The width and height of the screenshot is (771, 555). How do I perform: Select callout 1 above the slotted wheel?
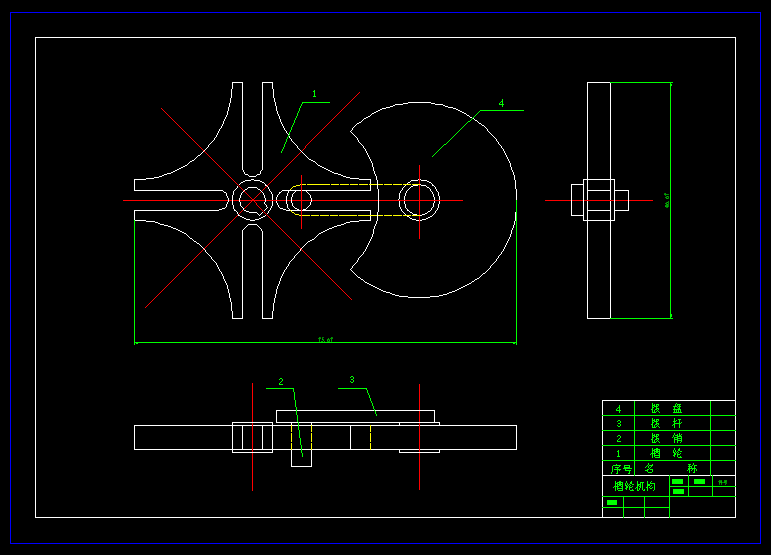[x=314, y=94]
